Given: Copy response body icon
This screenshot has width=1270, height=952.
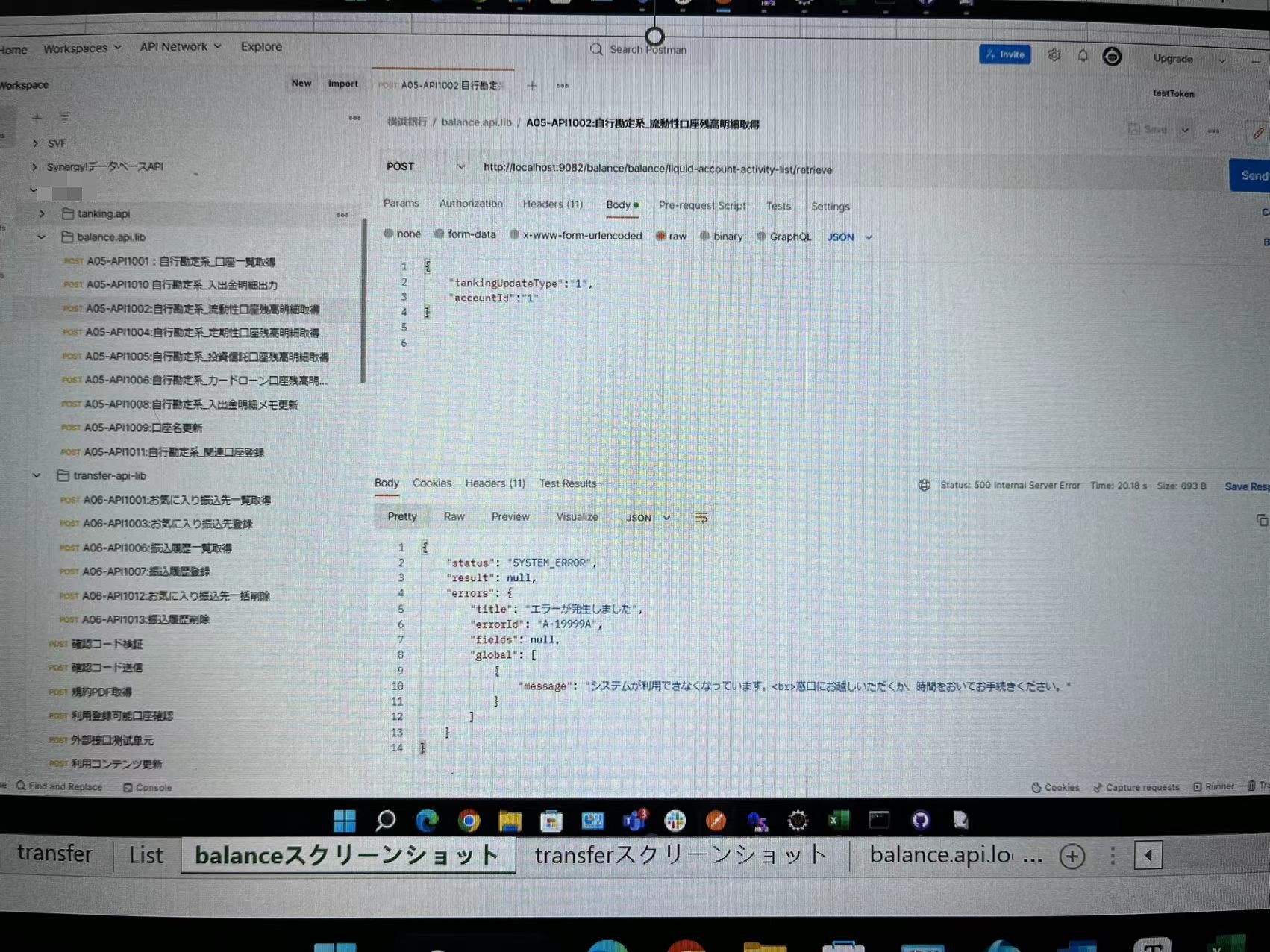Looking at the screenshot, I should tap(1261, 521).
